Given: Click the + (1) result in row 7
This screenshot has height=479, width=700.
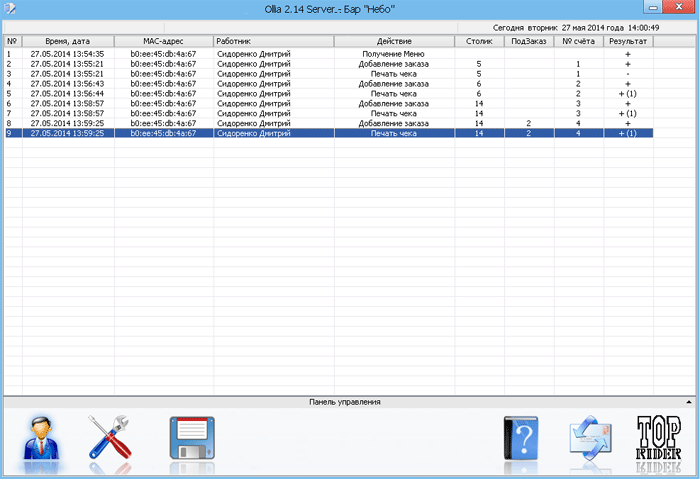Looking at the screenshot, I should (628, 113).
